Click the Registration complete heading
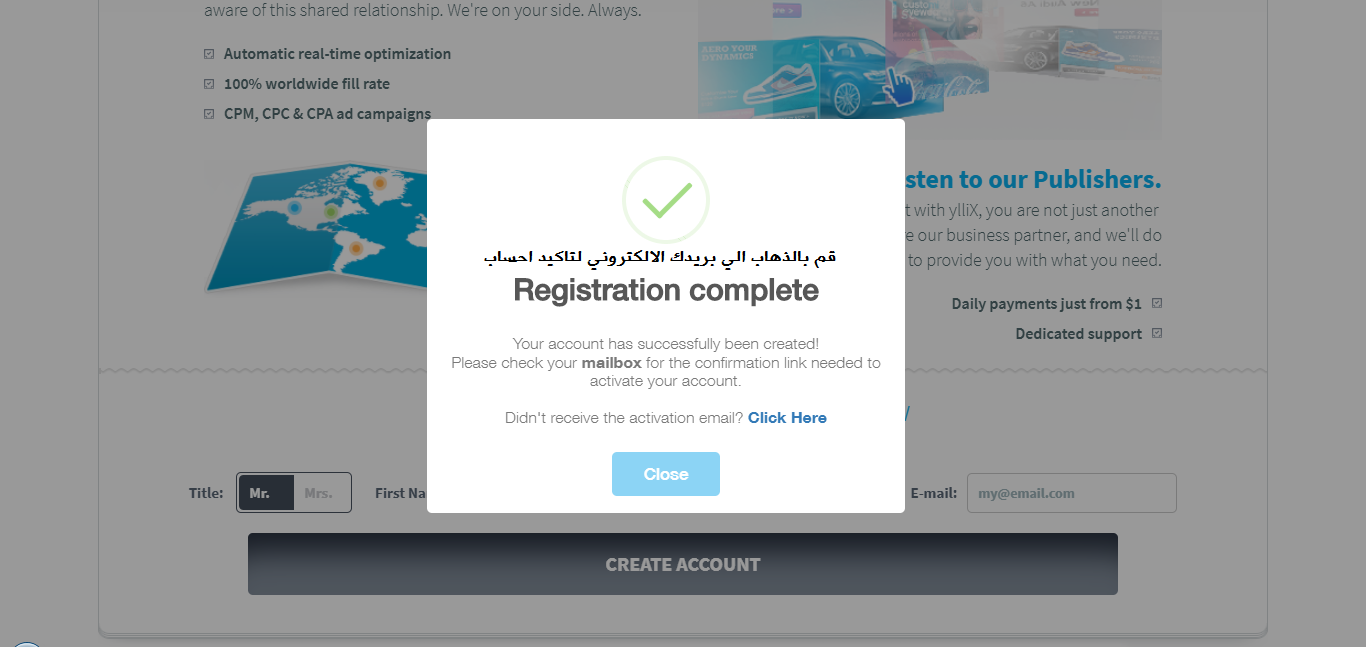This screenshot has height=647, width=1366. pos(666,291)
